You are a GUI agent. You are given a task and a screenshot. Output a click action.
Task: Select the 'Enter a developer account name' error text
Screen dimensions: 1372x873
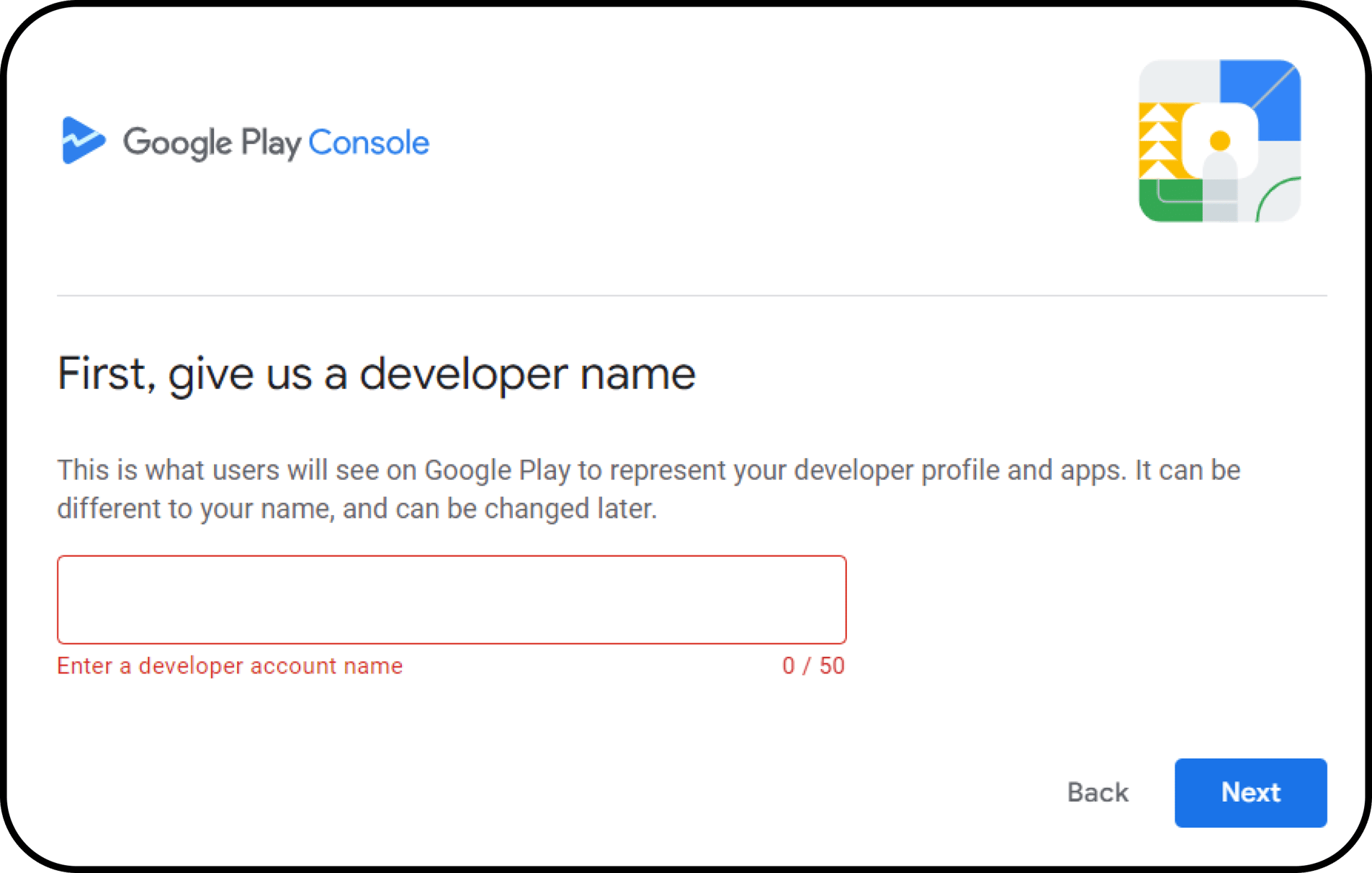(229, 666)
